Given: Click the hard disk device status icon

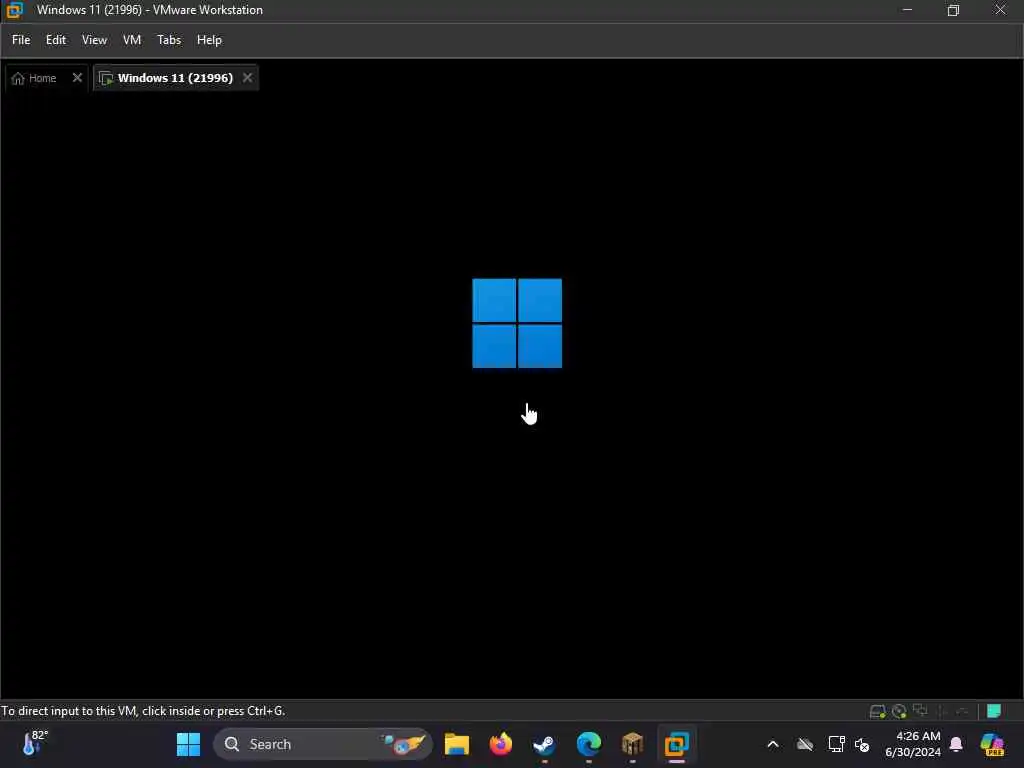Looking at the screenshot, I should click(x=877, y=711).
